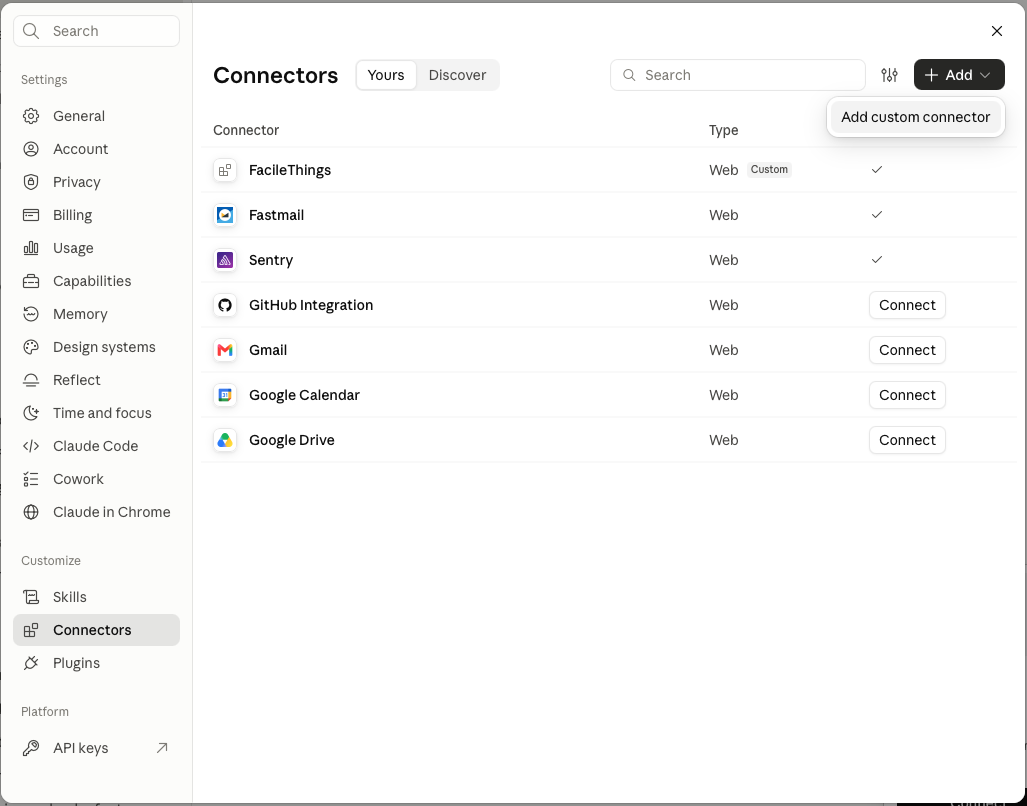Open the connector filter settings icon
Screen dimensions: 1027x806
pos(889,75)
